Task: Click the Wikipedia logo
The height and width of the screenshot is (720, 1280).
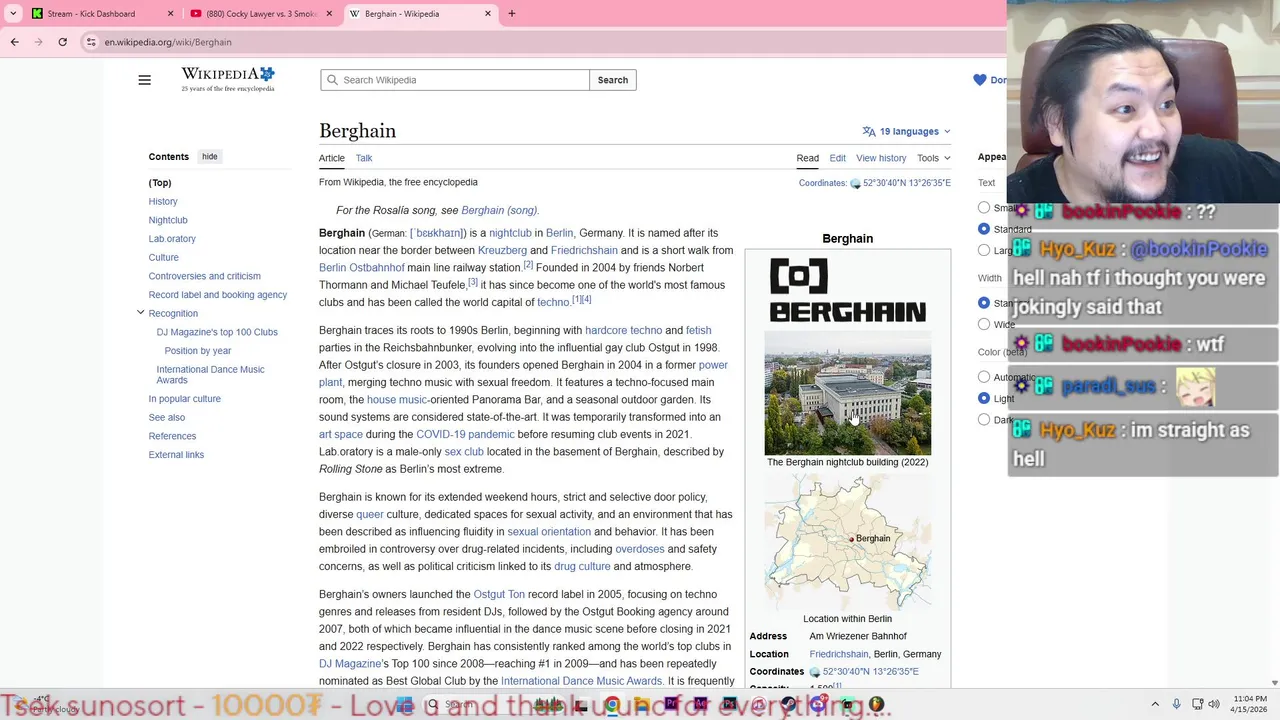Action: pyautogui.click(x=228, y=80)
